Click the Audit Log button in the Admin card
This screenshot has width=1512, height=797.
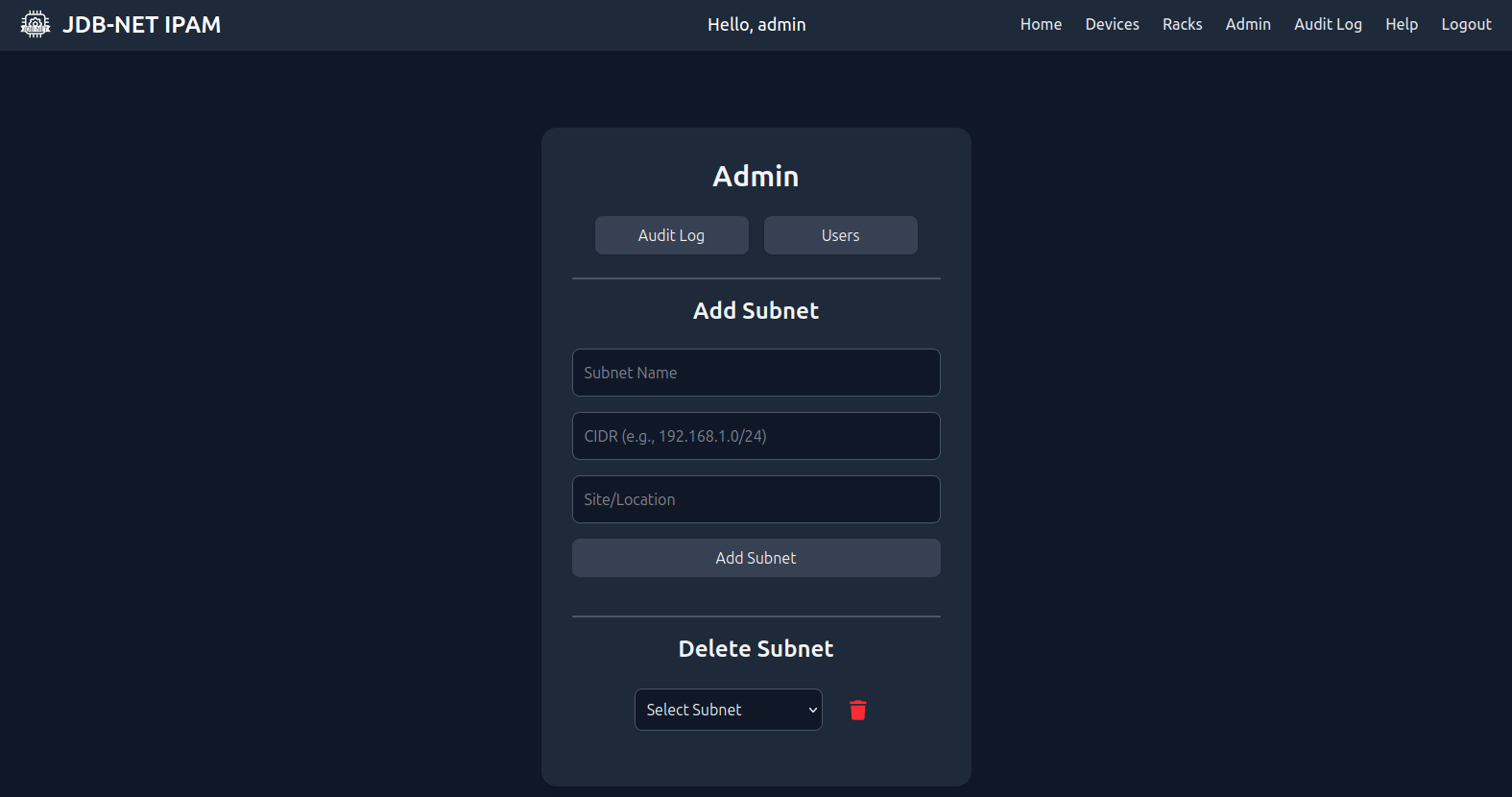[672, 235]
